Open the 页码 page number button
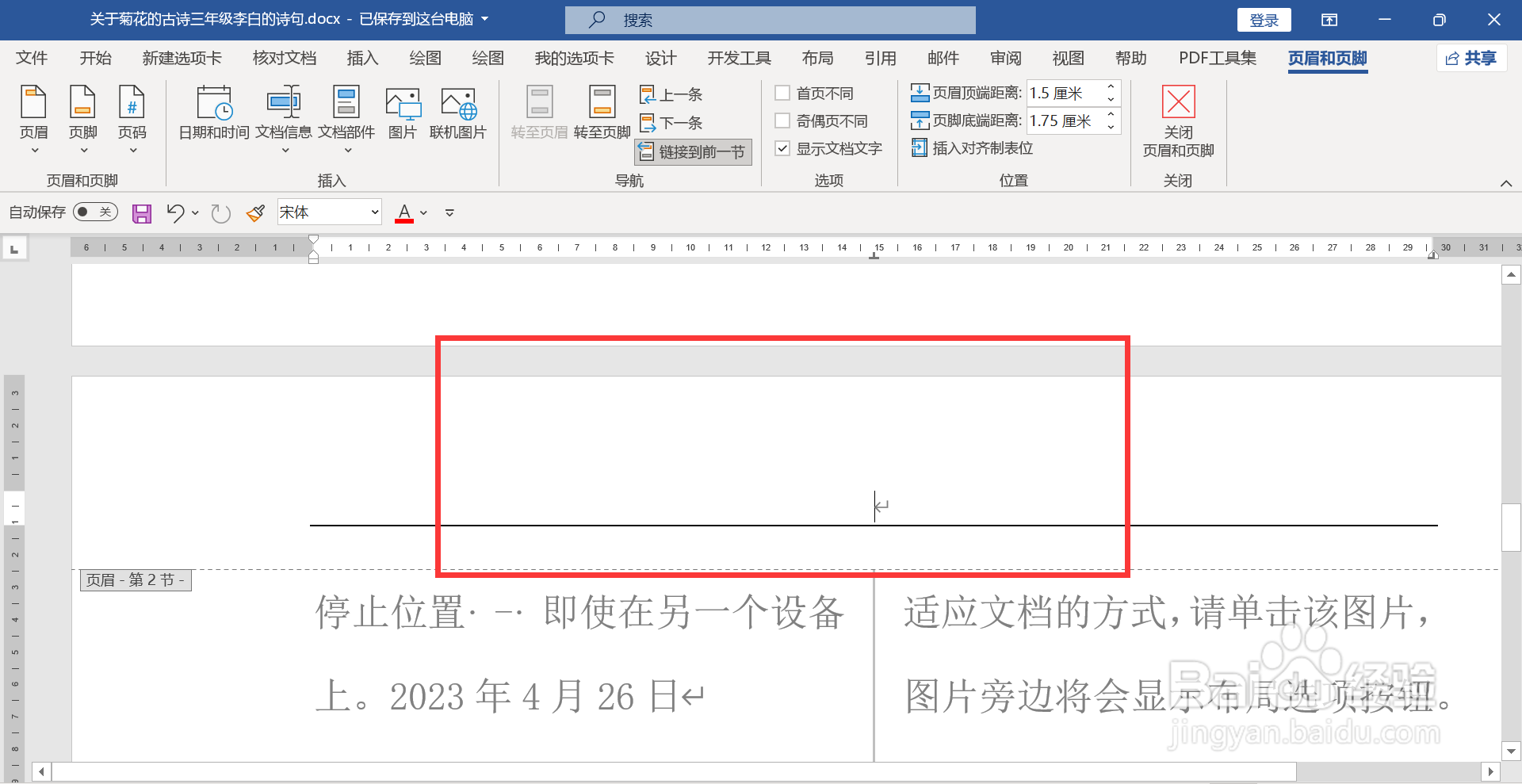 coord(132,119)
